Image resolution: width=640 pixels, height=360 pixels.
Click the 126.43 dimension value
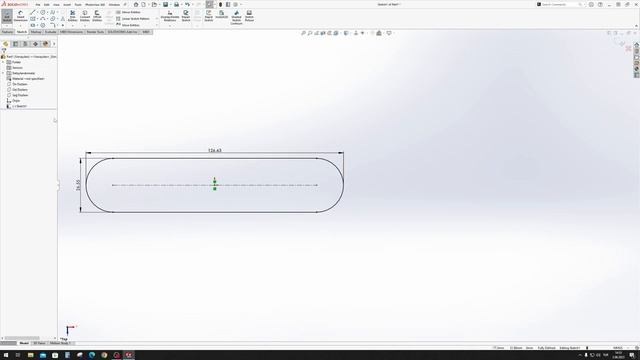point(215,150)
